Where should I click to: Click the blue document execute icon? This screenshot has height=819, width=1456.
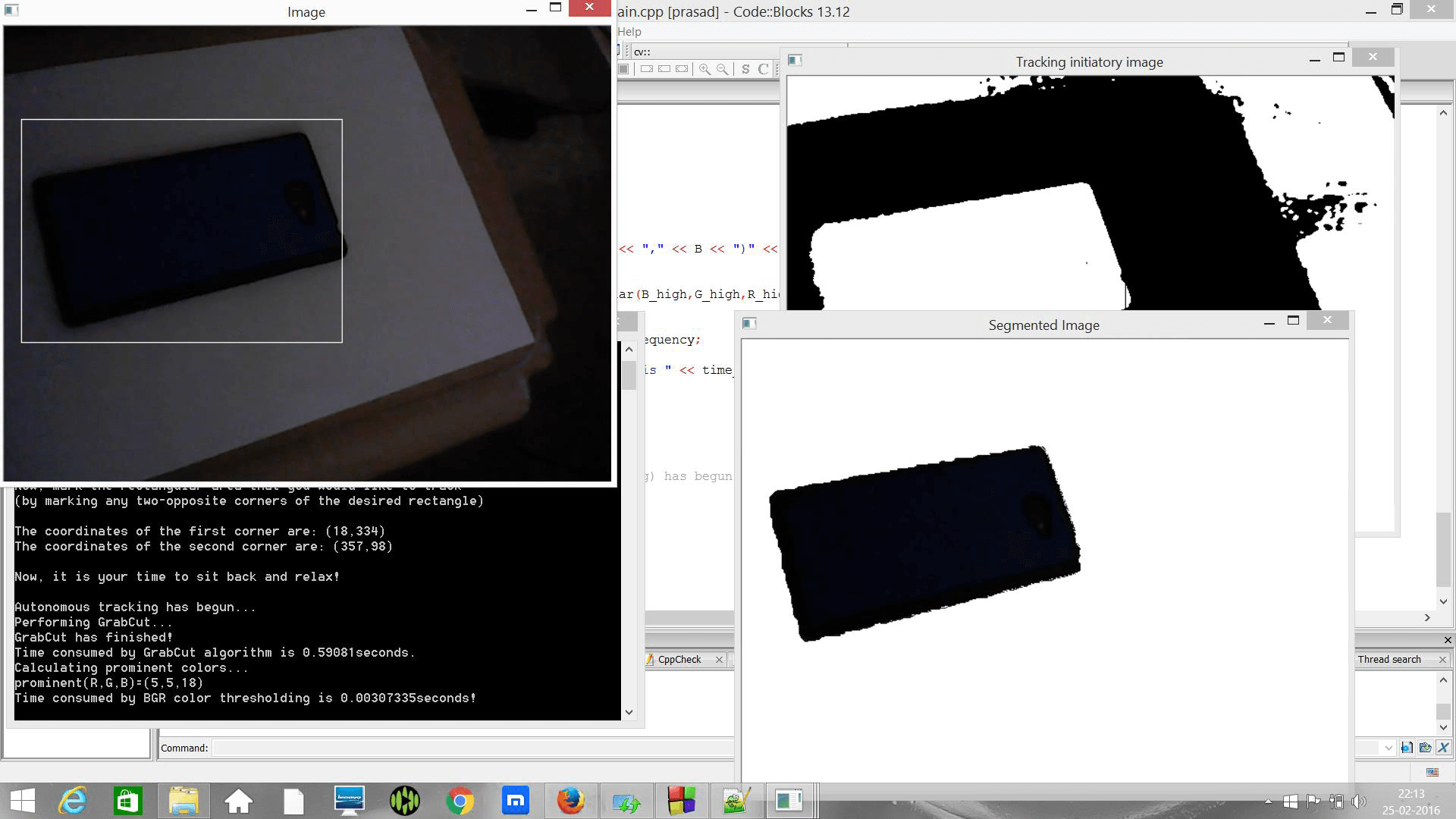coord(1407,748)
